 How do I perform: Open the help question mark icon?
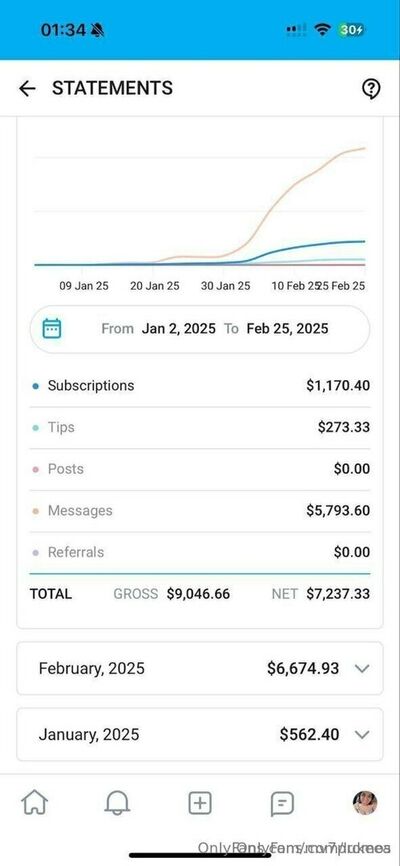coord(371,88)
